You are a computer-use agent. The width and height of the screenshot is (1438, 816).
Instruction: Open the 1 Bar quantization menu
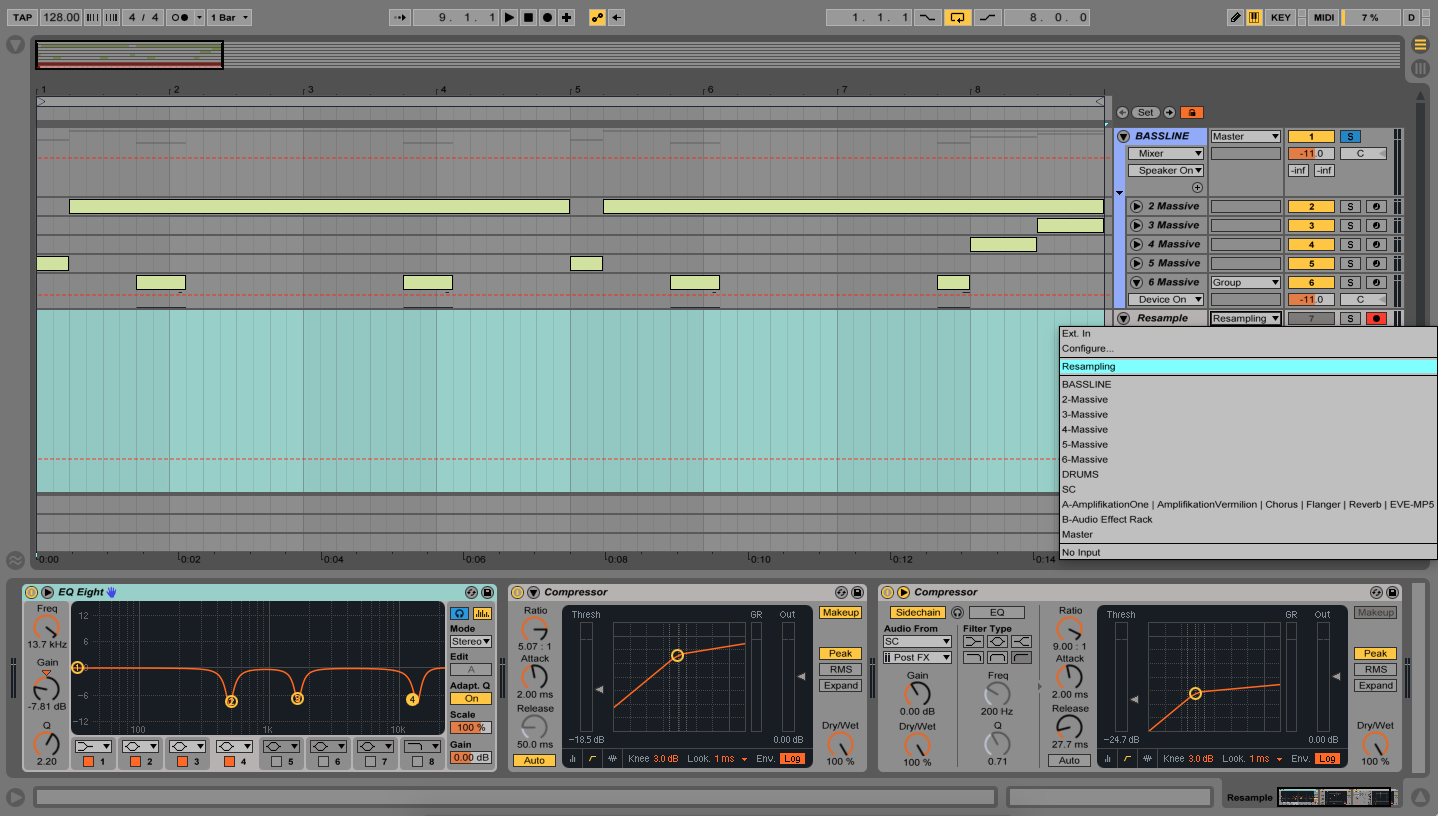pyautogui.click(x=229, y=17)
